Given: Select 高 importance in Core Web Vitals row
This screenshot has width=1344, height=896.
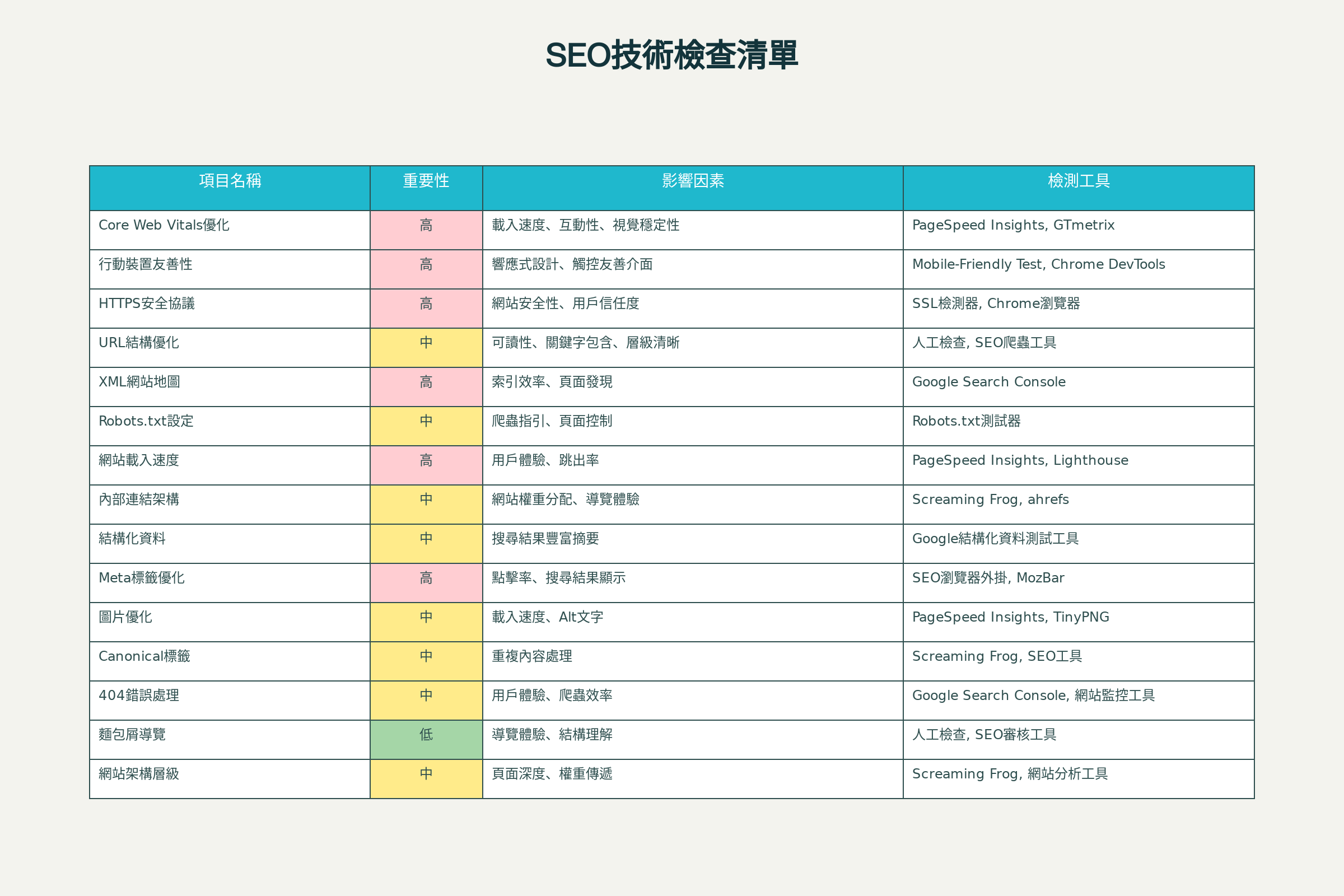Looking at the screenshot, I should (426, 230).
